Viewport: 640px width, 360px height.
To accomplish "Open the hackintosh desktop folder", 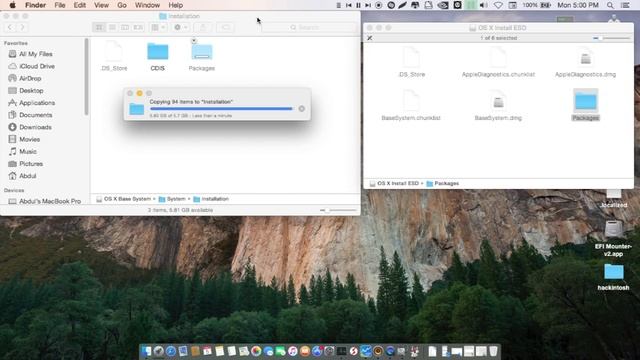I will point(613,277).
